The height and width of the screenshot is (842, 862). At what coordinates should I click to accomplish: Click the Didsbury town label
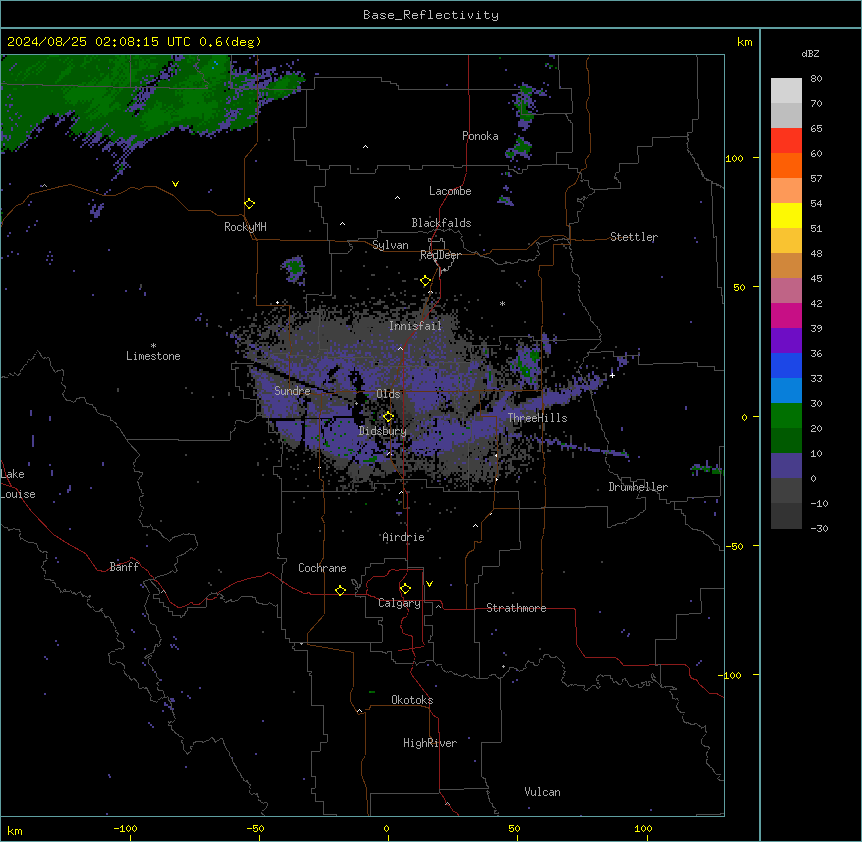click(x=383, y=431)
